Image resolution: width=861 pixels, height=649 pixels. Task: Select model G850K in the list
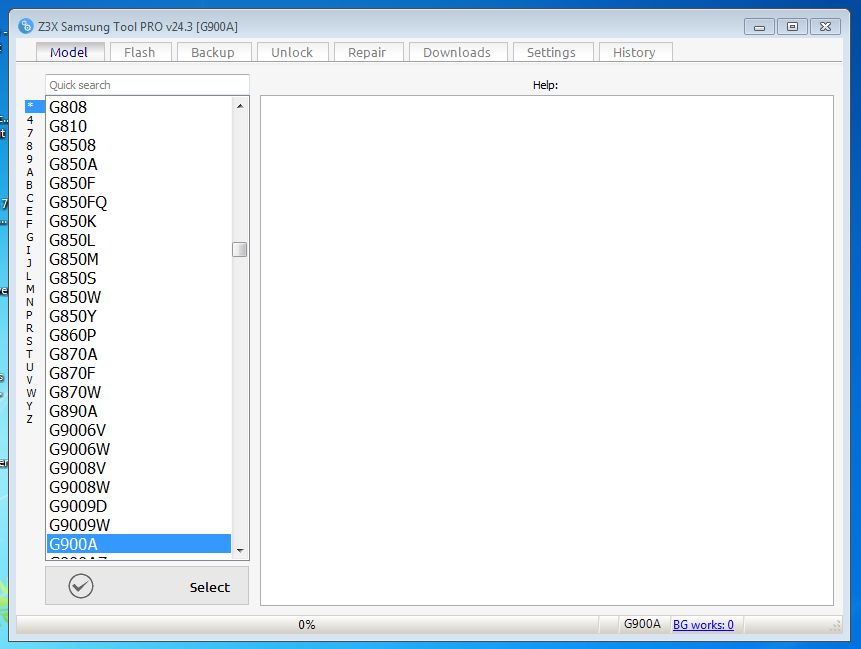click(x=138, y=221)
